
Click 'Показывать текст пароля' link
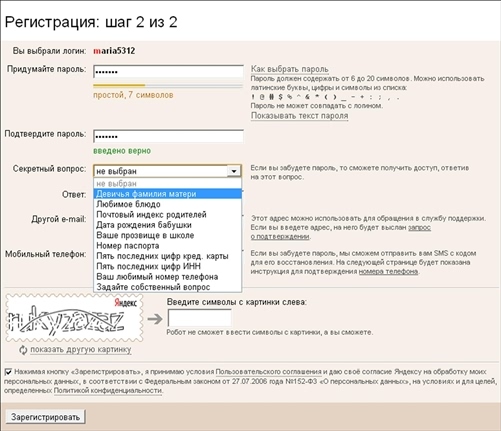coord(299,116)
